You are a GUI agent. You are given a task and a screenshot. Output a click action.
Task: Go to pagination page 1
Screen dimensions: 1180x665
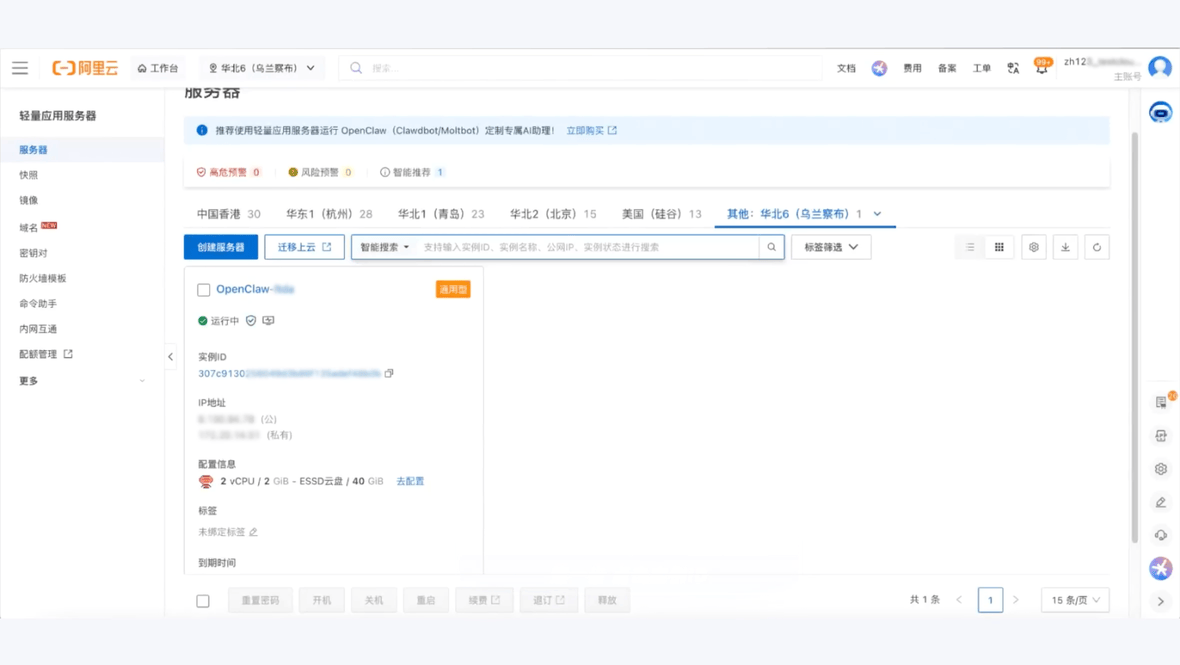pos(990,600)
